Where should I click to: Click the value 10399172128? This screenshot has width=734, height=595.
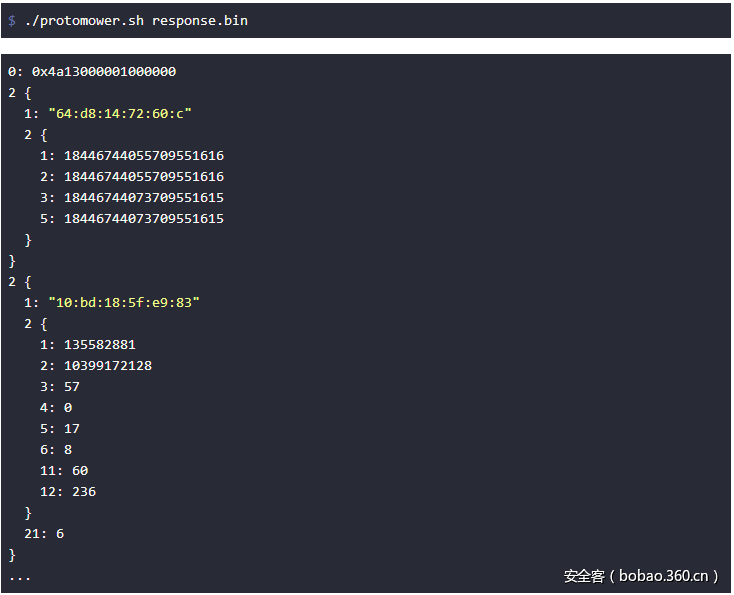(x=108, y=365)
